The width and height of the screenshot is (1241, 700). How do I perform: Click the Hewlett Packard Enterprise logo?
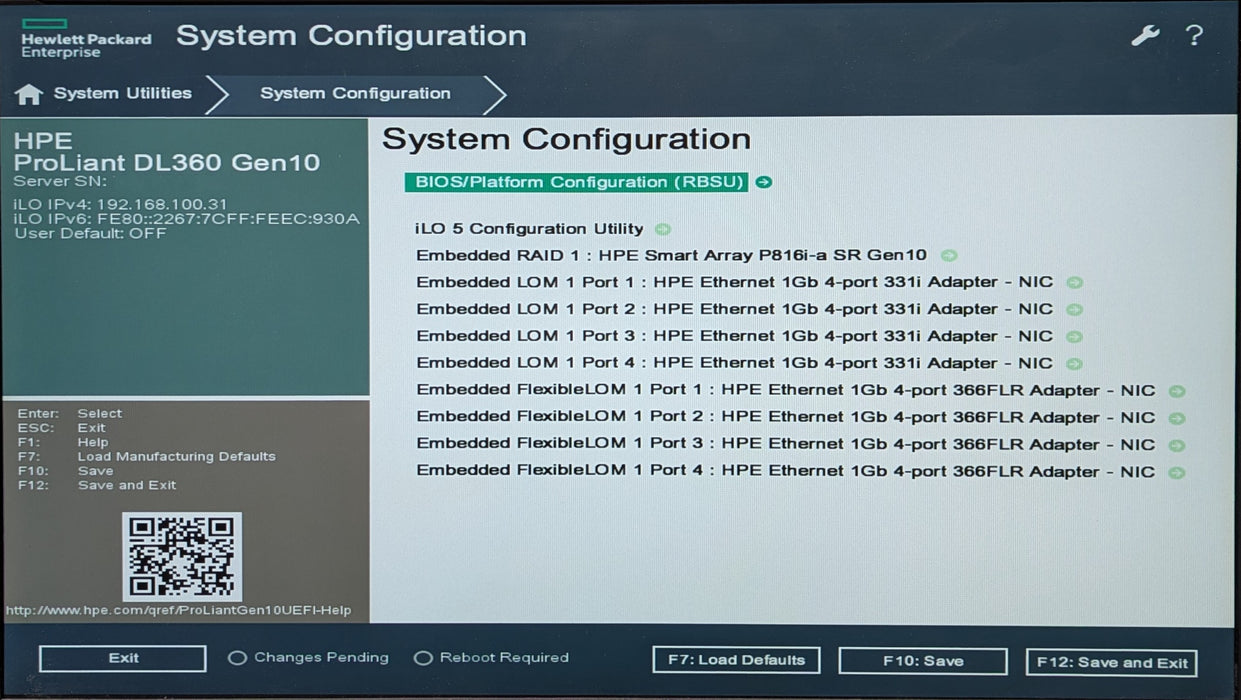click(86, 38)
